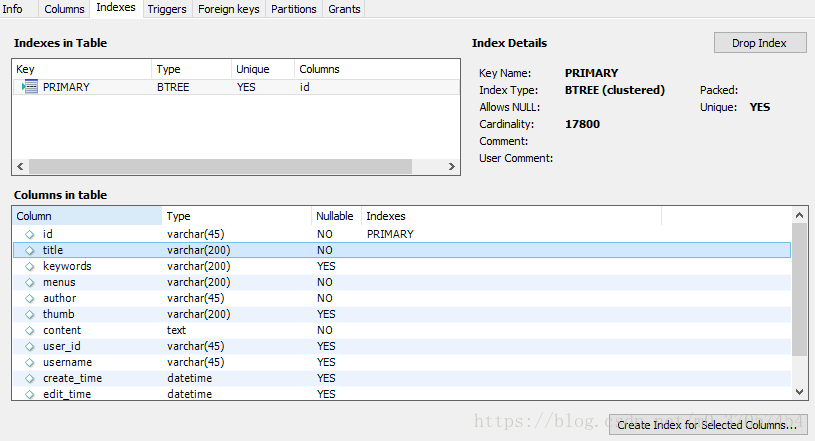The height and width of the screenshot is (441, 815).
Task: Click diamond icon beside username column
Action: click(x=30, y=362)
